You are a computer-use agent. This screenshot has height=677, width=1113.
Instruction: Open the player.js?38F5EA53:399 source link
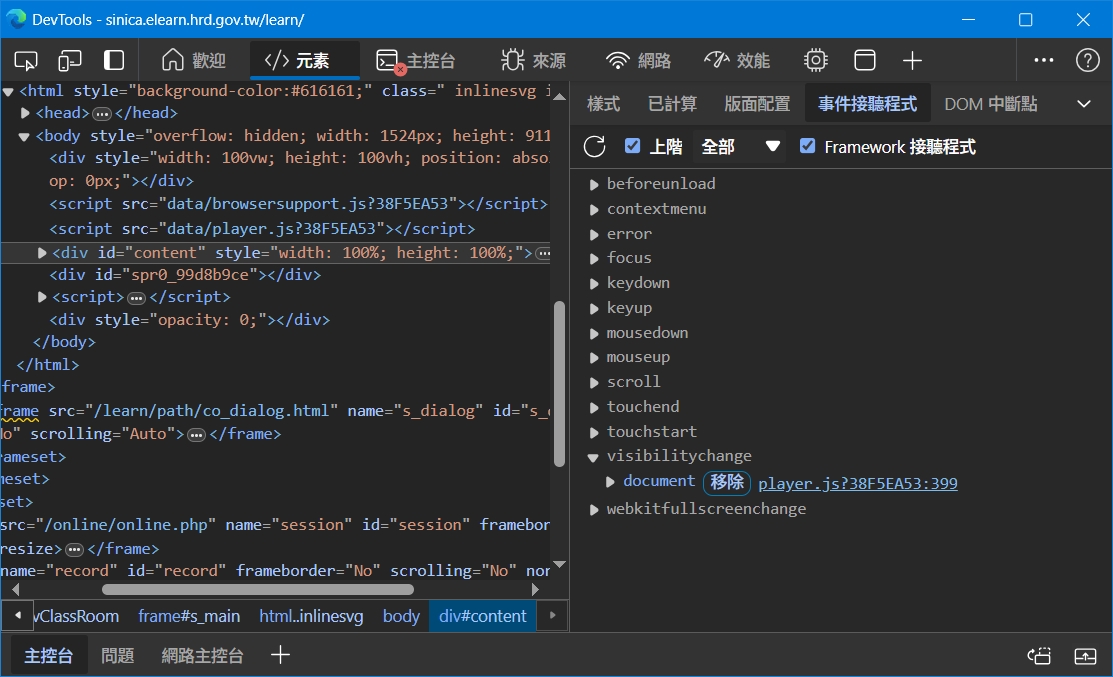tap(857, 483)
